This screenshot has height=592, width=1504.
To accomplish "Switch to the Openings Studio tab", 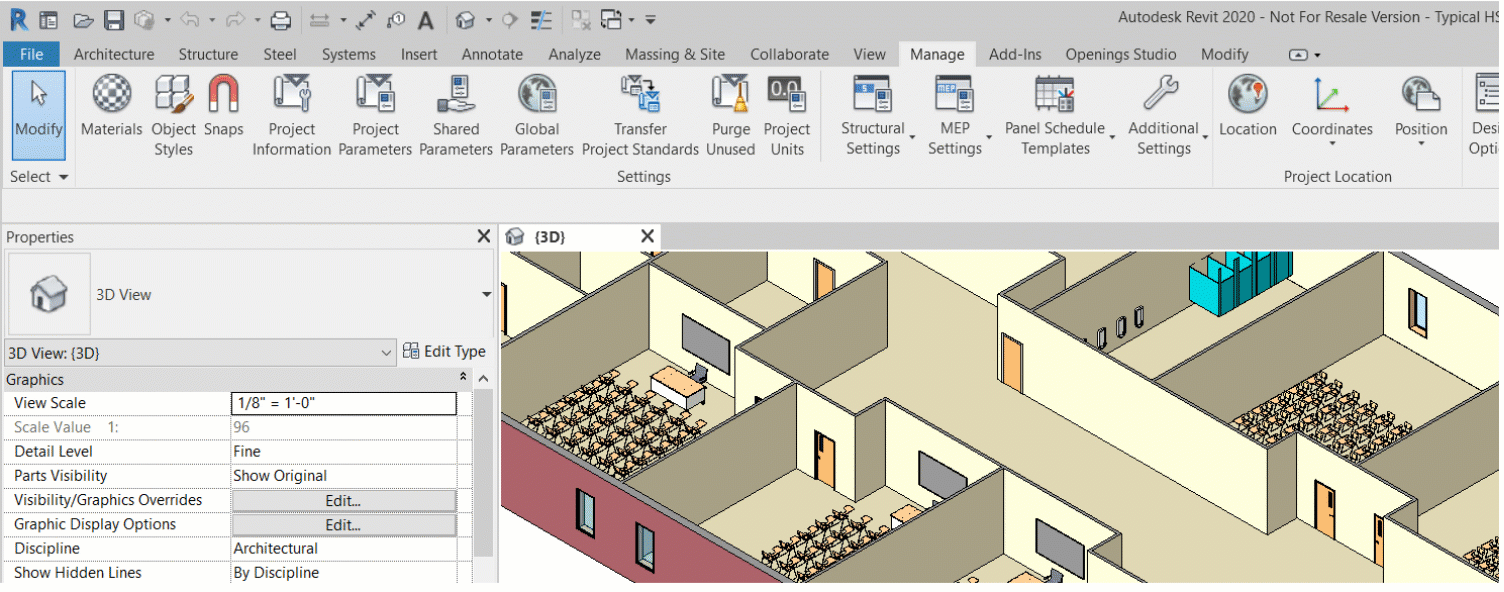I will [x=1120, y=54].
